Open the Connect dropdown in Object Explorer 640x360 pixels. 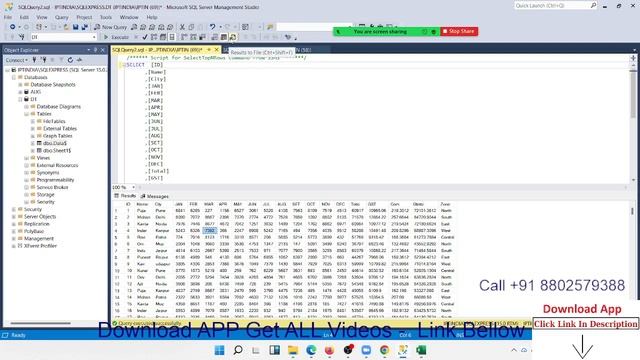17,60
